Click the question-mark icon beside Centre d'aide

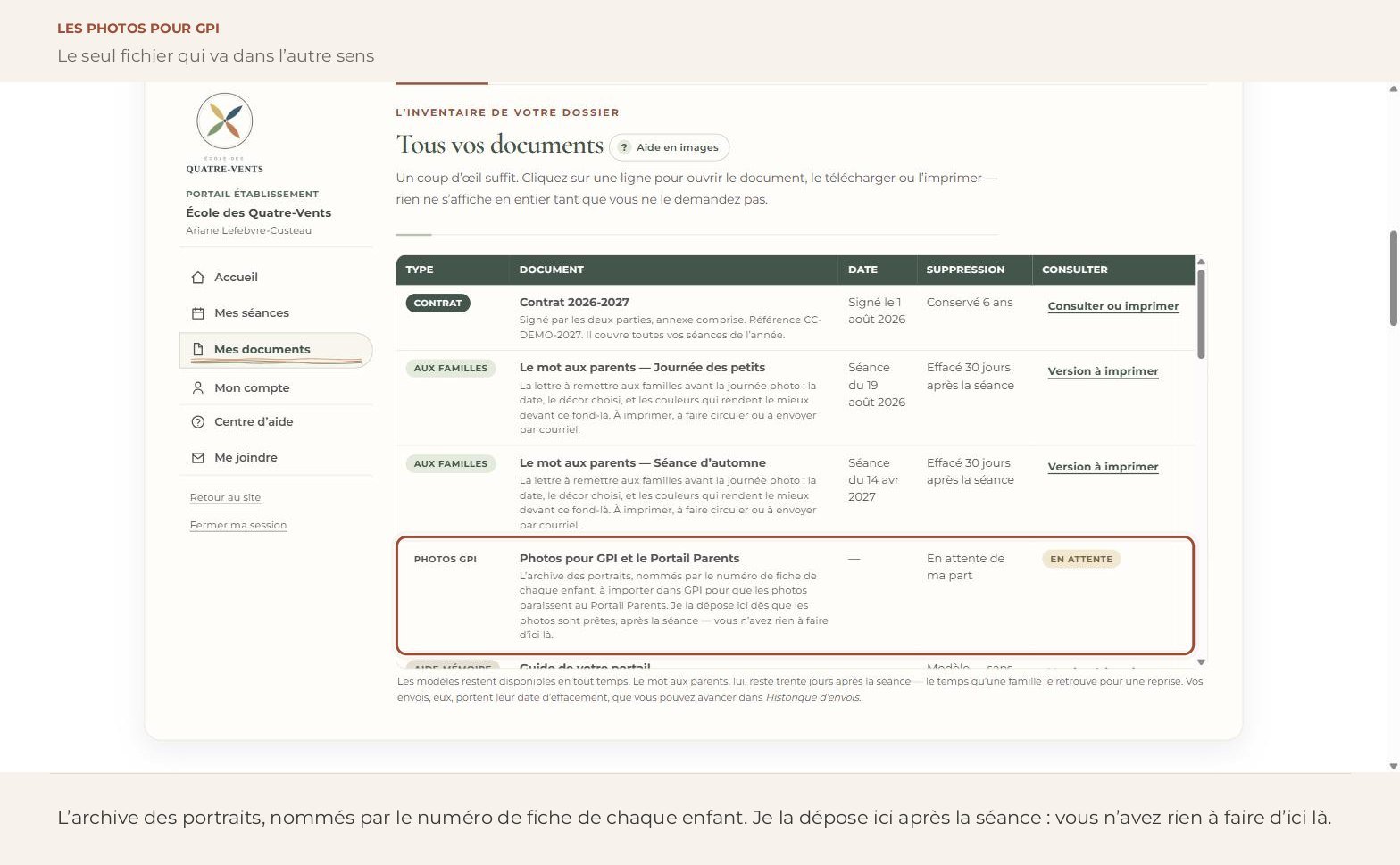coord(198,422)
